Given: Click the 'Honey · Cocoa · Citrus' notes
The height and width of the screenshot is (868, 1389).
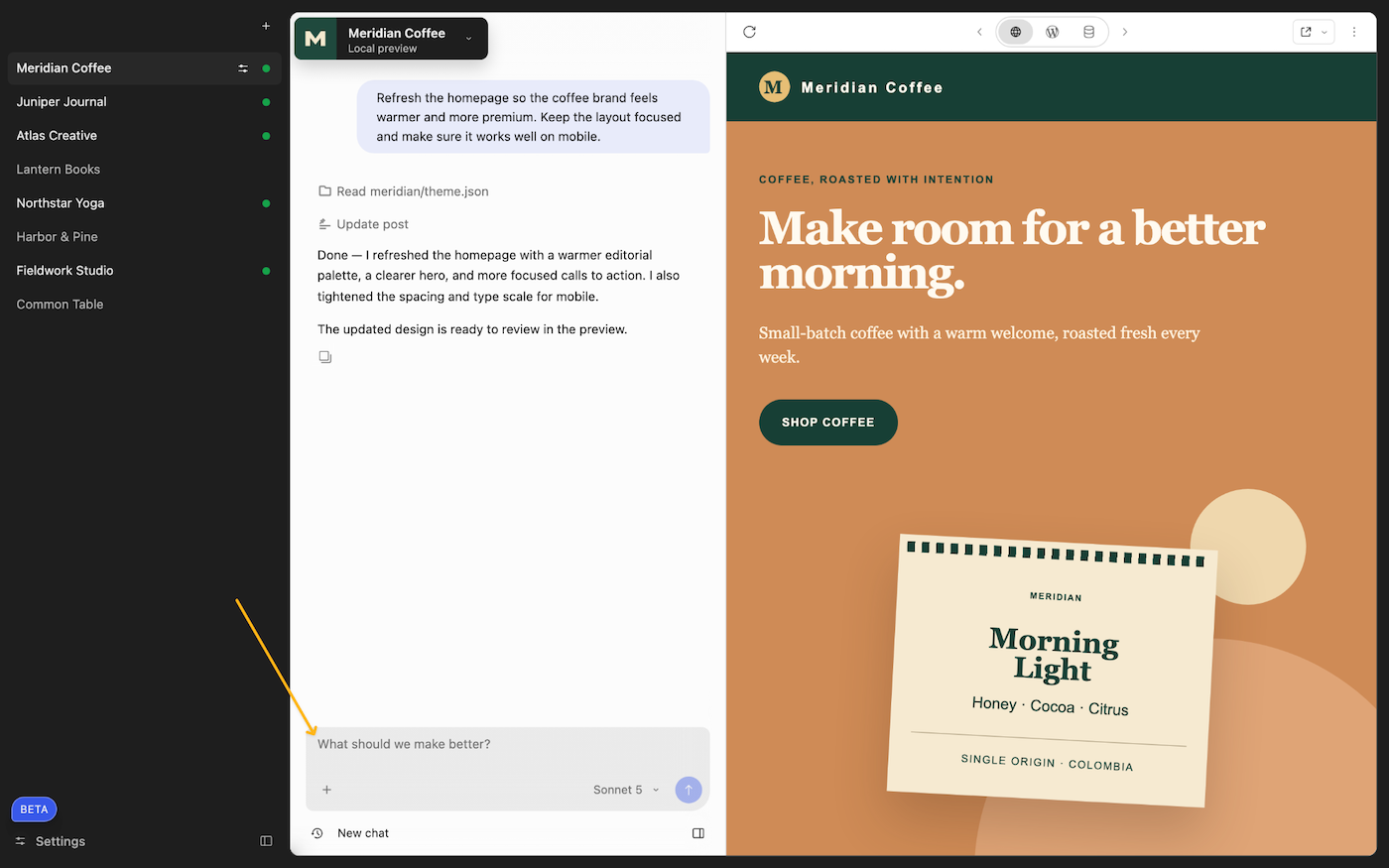Looking at the screenshot, I should 1051,706.
